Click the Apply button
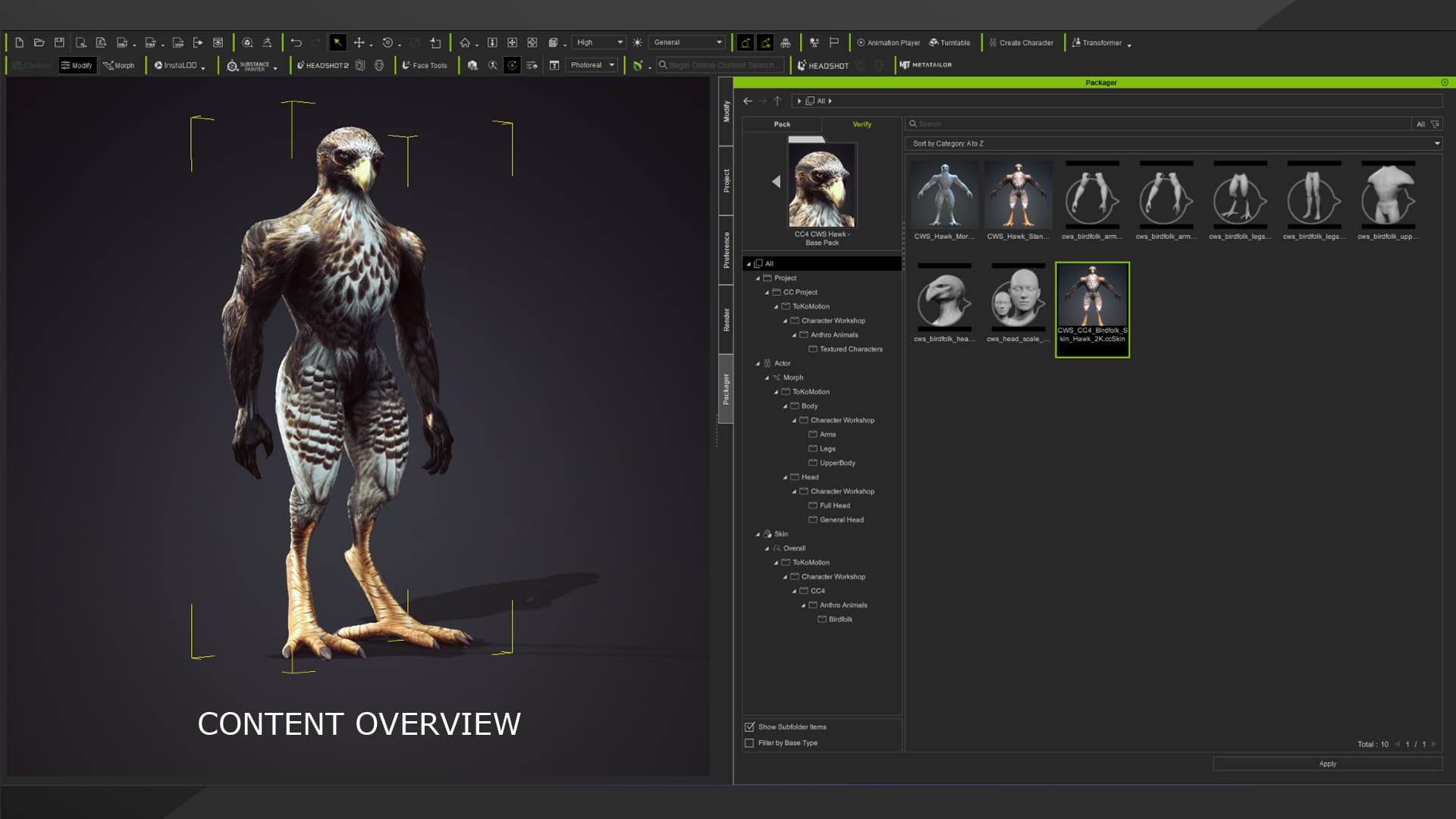The height and width of the screenshot is (819, 1456). [1327, 764]
